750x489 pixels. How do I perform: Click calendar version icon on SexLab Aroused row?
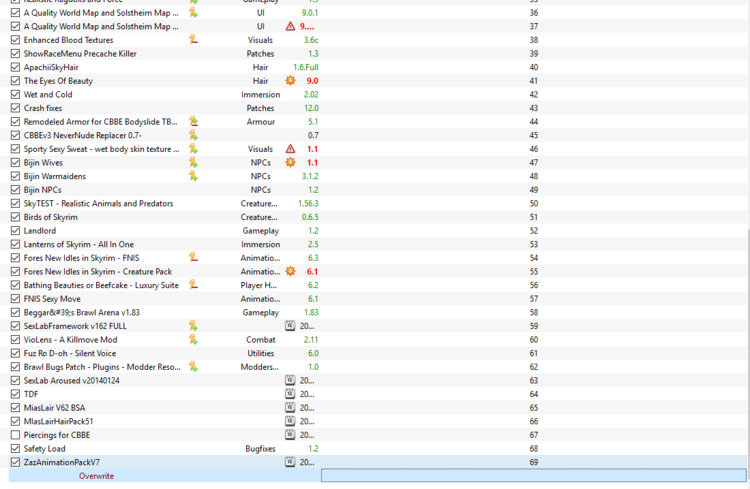pyautogui.click(x=290, y=380)
